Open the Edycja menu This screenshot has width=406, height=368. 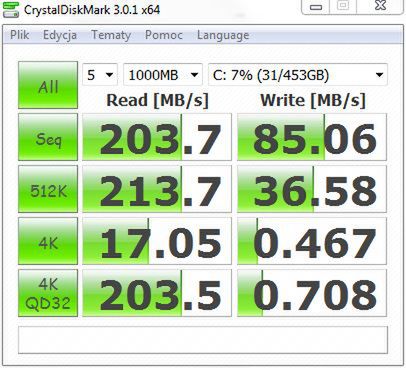[x=60, y=35]
